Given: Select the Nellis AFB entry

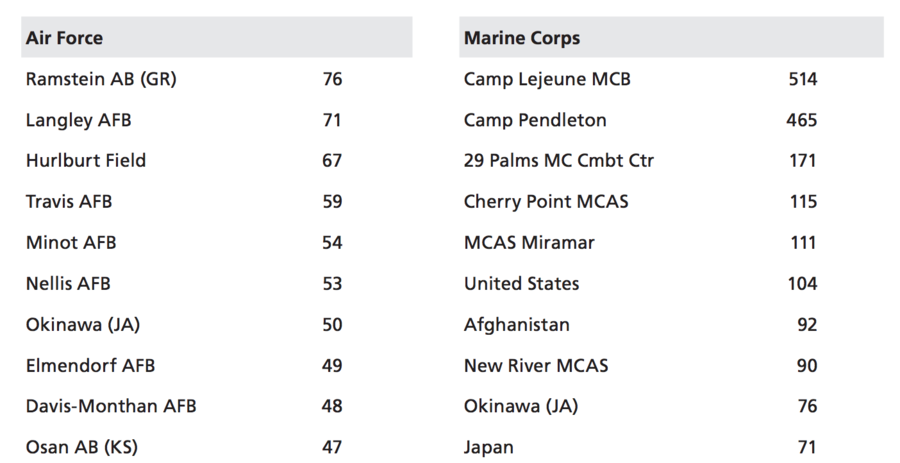Looking at the screenshot, I should coord(68,283).
